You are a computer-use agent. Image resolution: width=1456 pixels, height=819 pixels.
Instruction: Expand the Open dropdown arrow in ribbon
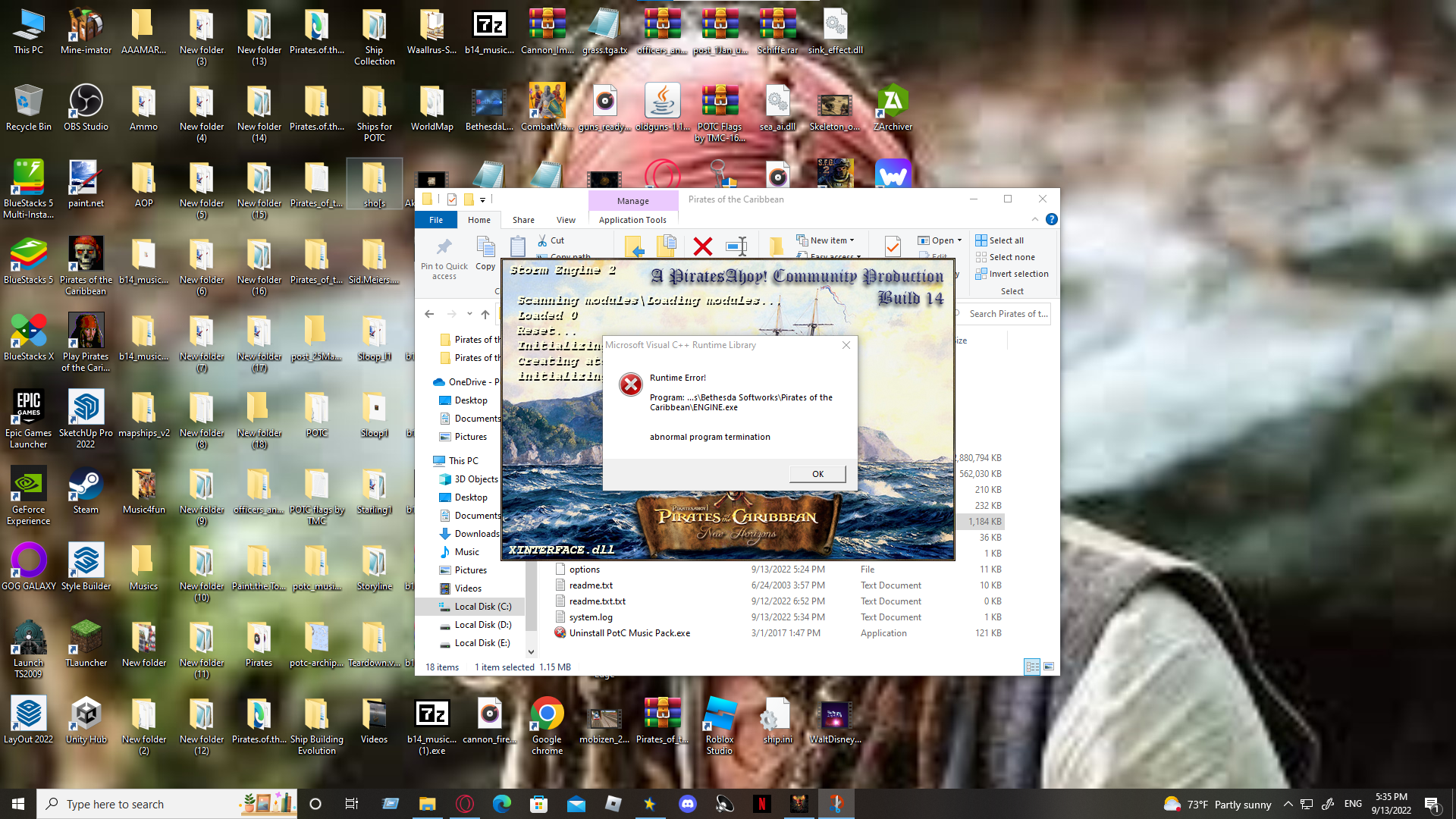coord(959,240)
